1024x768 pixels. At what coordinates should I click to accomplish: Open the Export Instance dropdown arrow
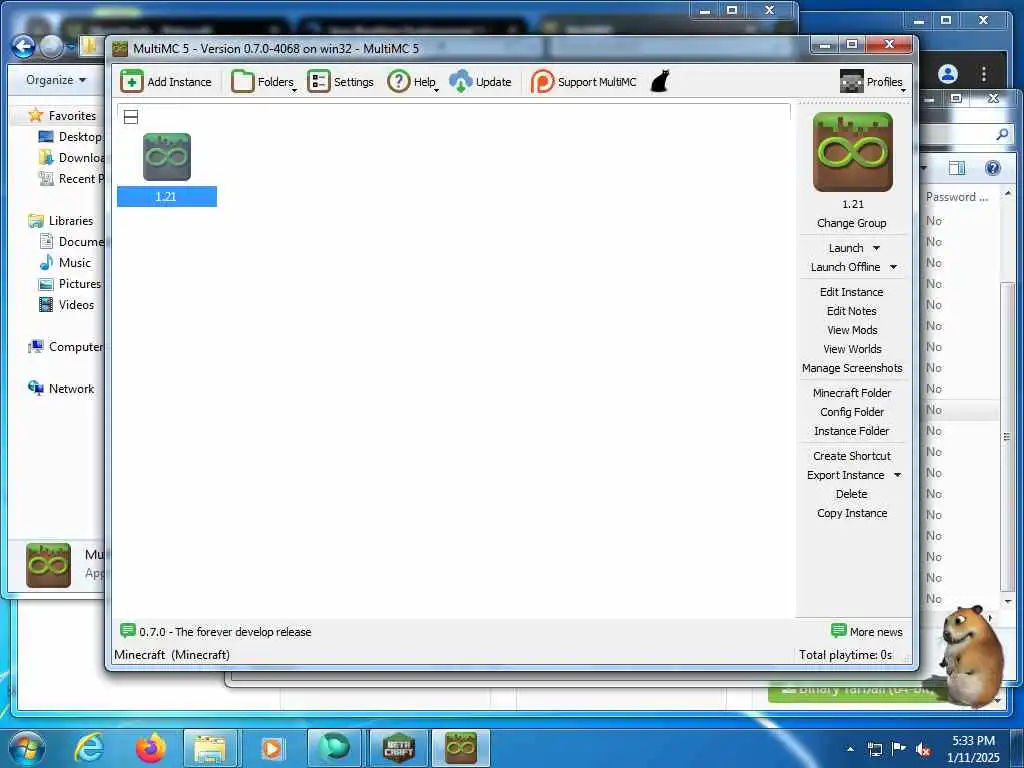point(897,475)
